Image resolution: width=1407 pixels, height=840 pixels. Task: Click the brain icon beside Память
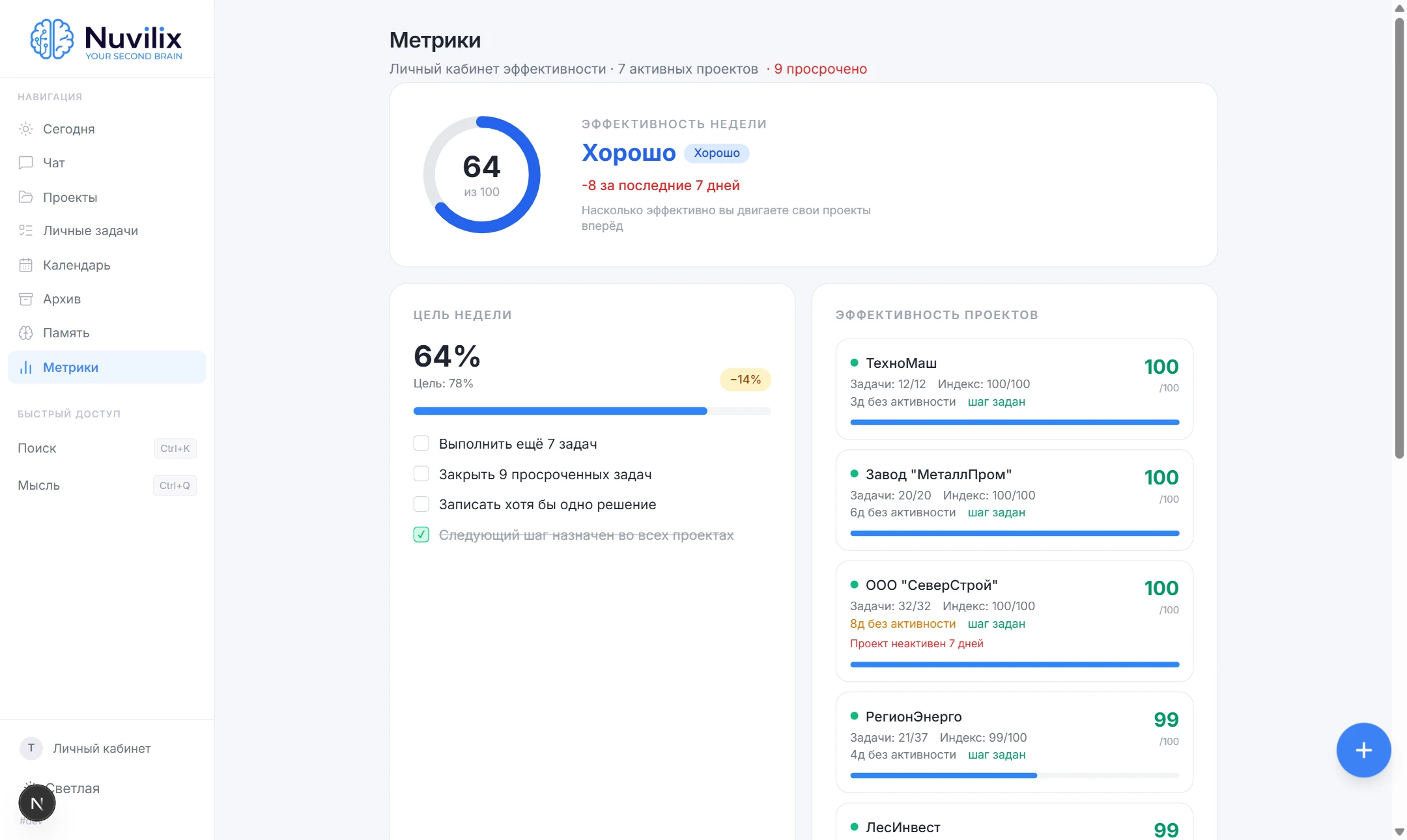[x=25, y=333]
